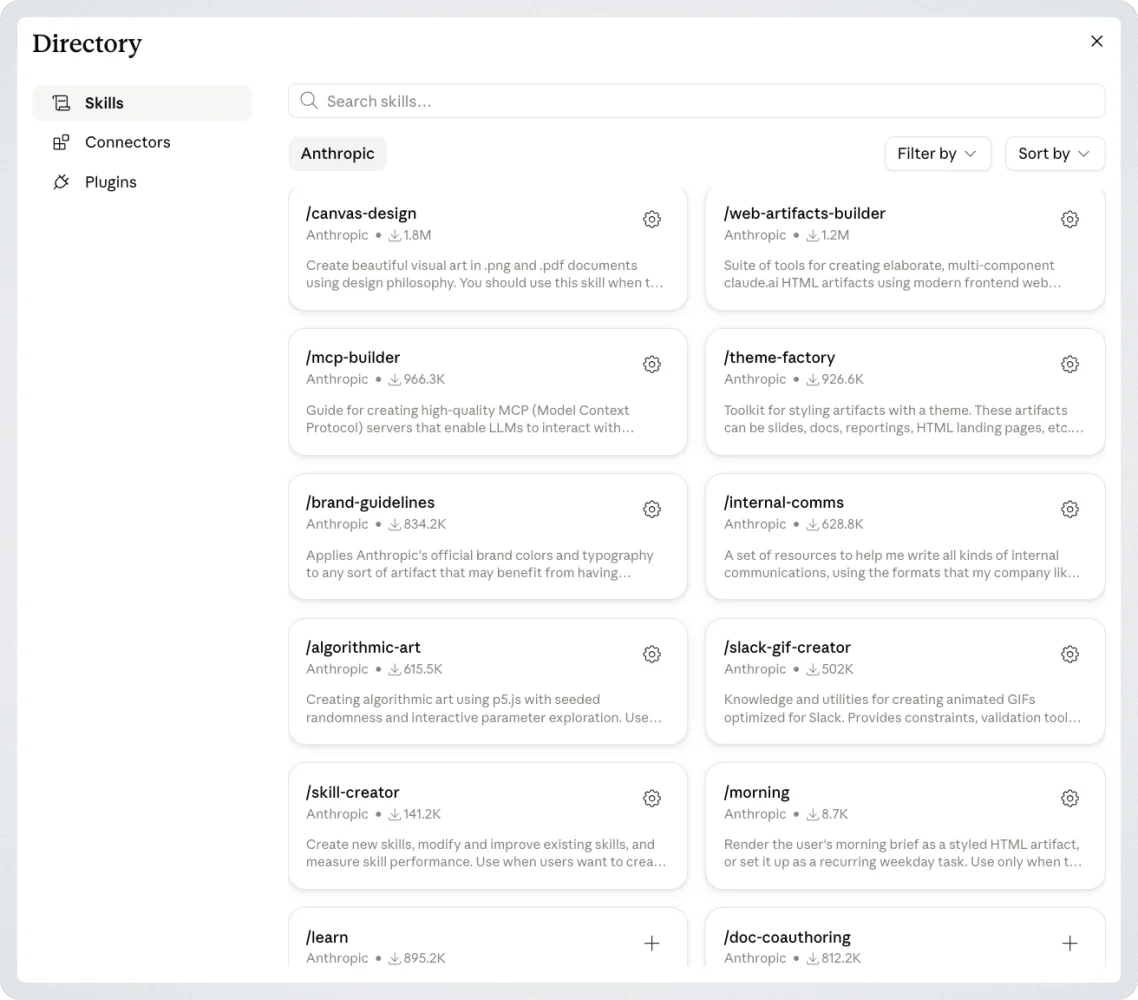
Task: Open the /canvas-design skill title
Action: 361,213
